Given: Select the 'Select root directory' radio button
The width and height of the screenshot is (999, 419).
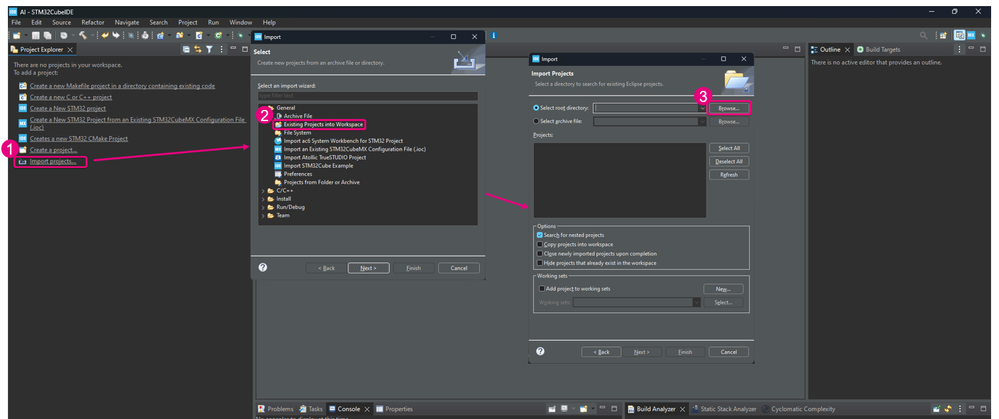Looking at the screenshot, I should coord(536,108).
